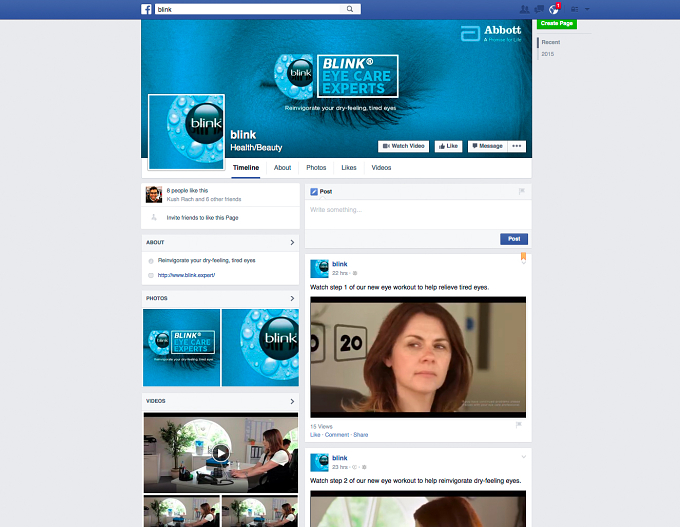The height and width of the screenshot is (527, 680).
Task: Click the Watch Video button
Action: pyautogui.click(x=403, y=146)
